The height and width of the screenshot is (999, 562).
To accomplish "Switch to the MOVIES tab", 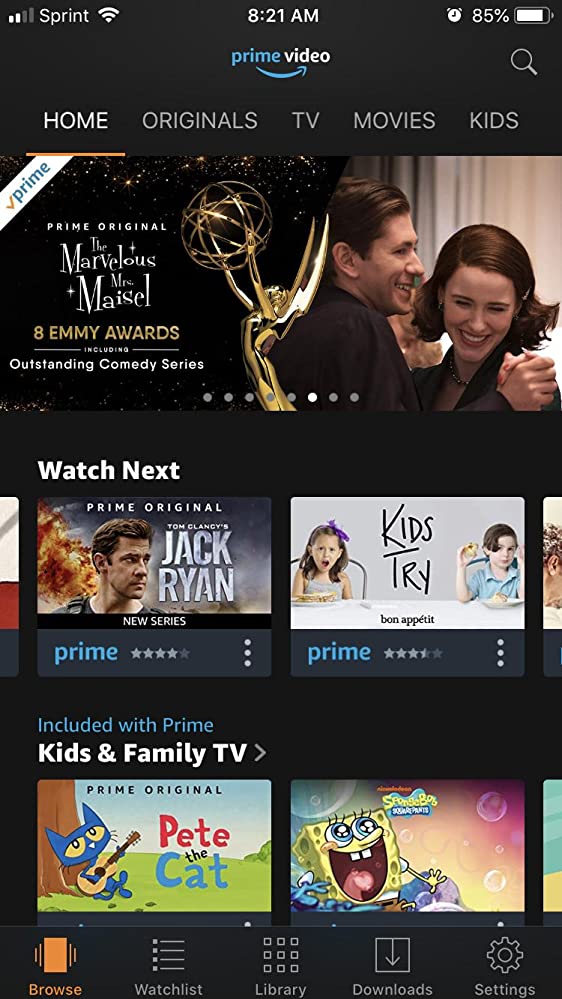I will pyautogui.click(x=394, y=120).
